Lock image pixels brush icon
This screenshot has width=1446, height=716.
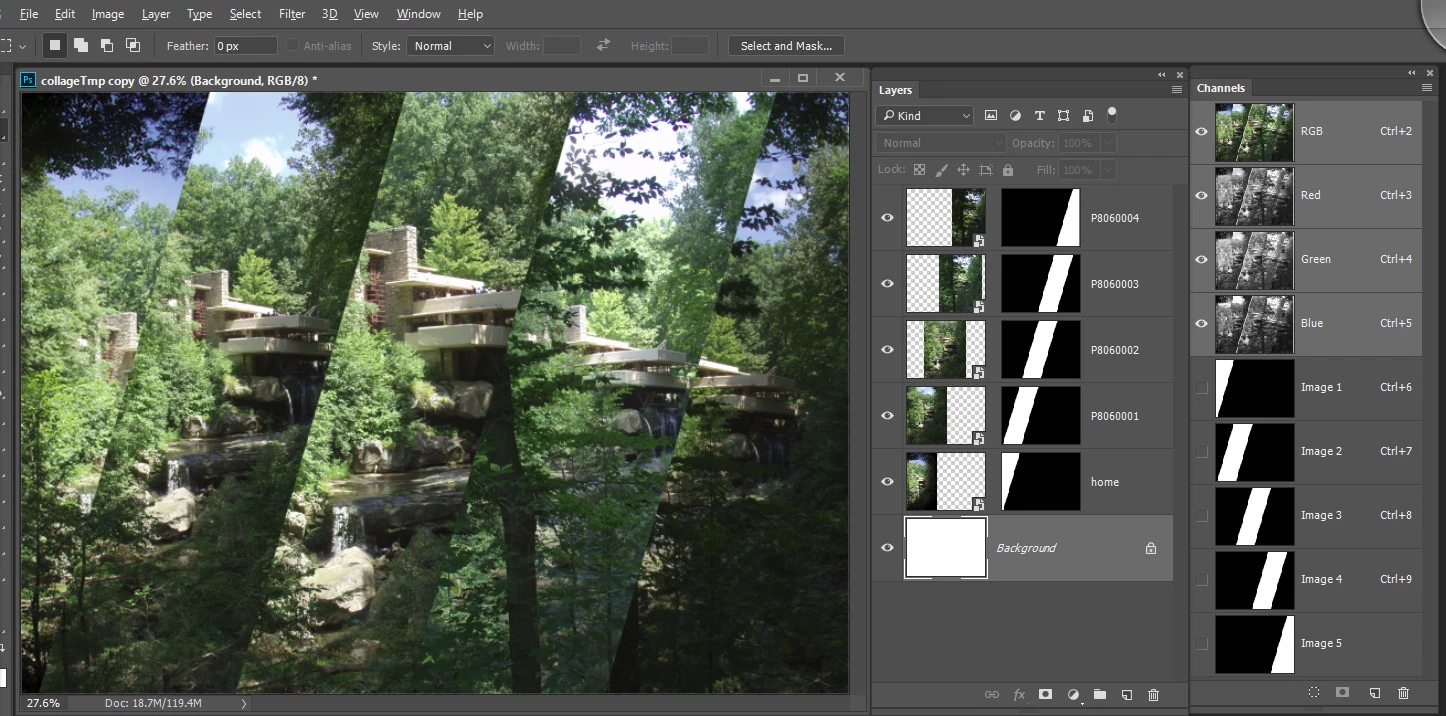point(941,170)
